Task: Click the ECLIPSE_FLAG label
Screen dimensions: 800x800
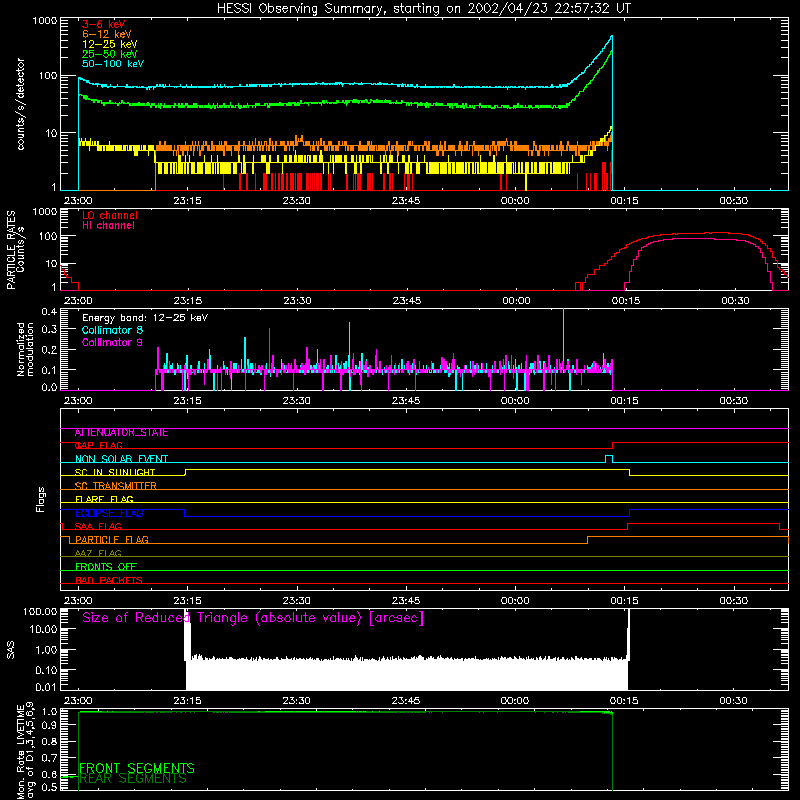Action: pyautogui.click(x=109, y=513)
